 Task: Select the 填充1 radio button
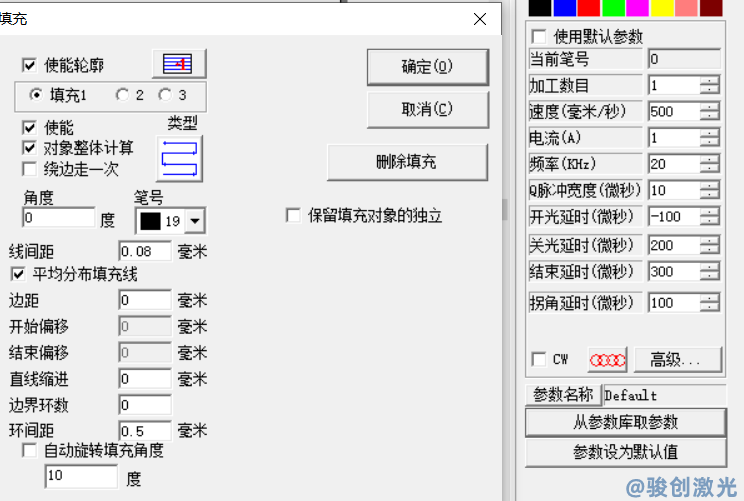pyautogui.click(x=36, y=95)
